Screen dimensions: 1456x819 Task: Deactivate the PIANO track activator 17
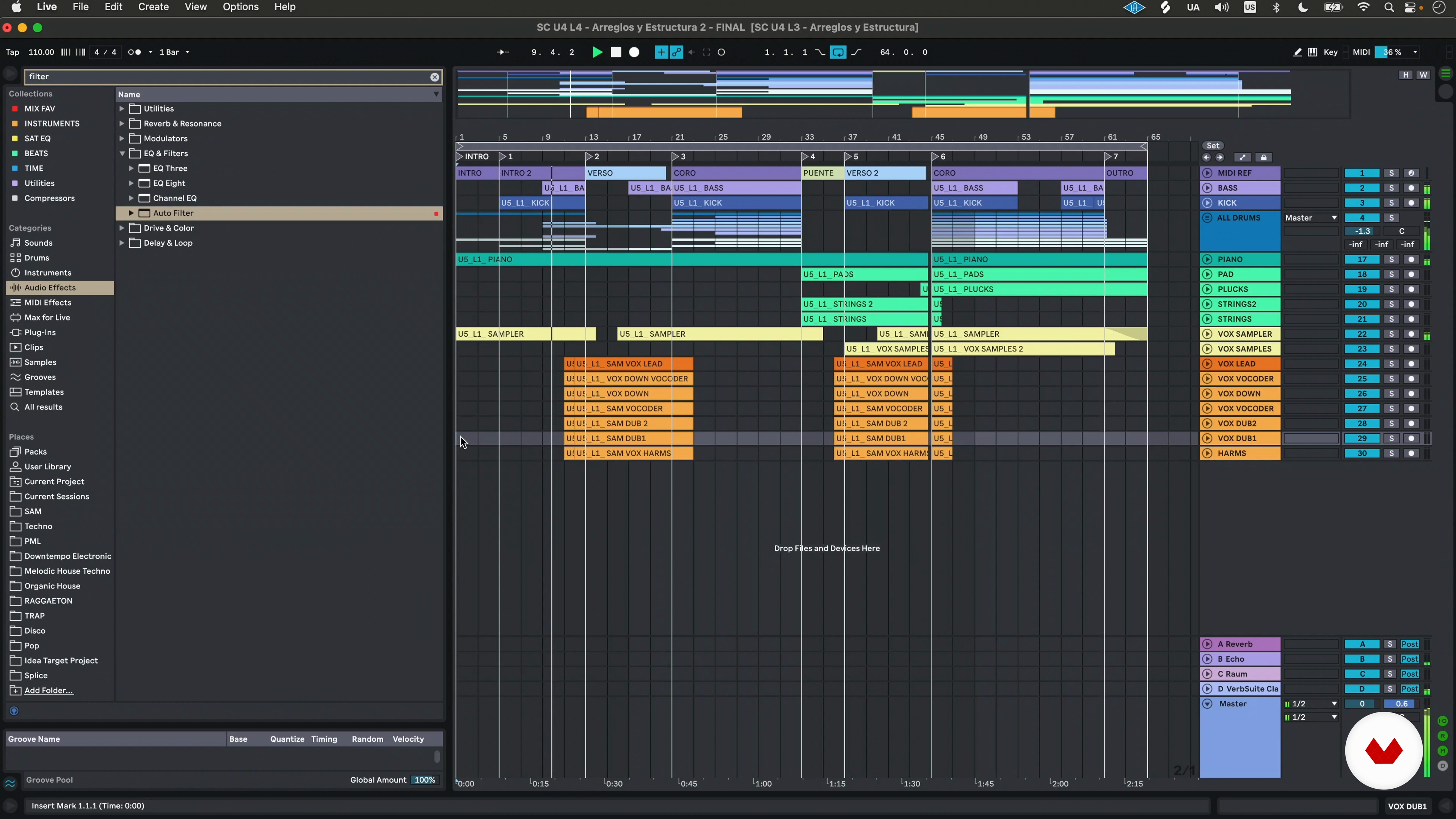click(x=1362, y=259)
